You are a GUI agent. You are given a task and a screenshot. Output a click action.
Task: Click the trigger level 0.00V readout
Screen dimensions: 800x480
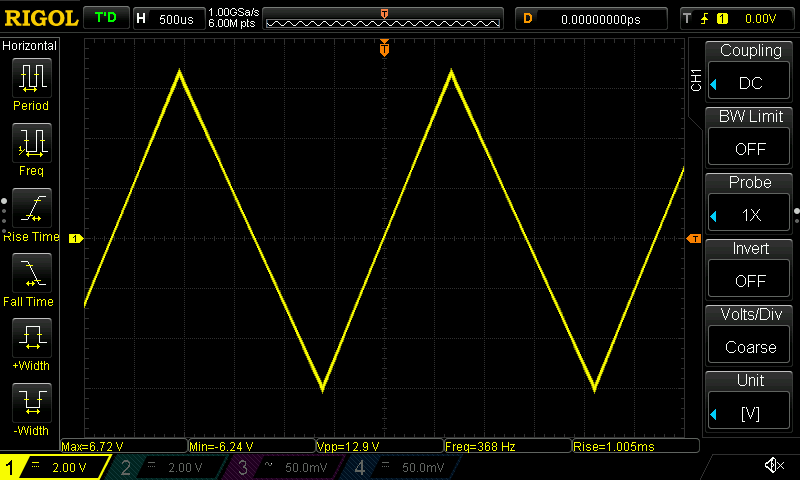tap(760, 19)
